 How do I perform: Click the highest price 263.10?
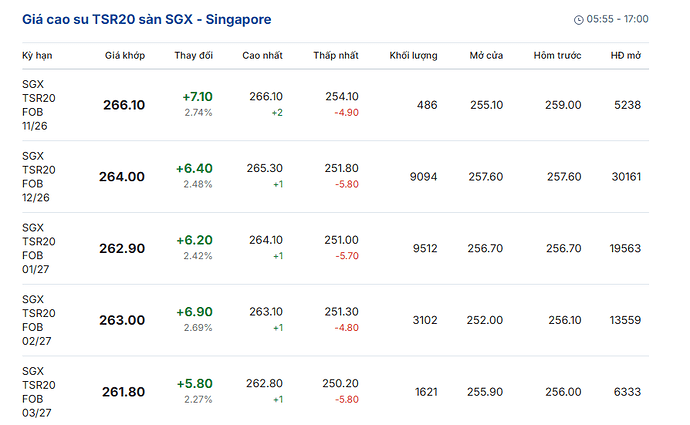pos(266,312)
